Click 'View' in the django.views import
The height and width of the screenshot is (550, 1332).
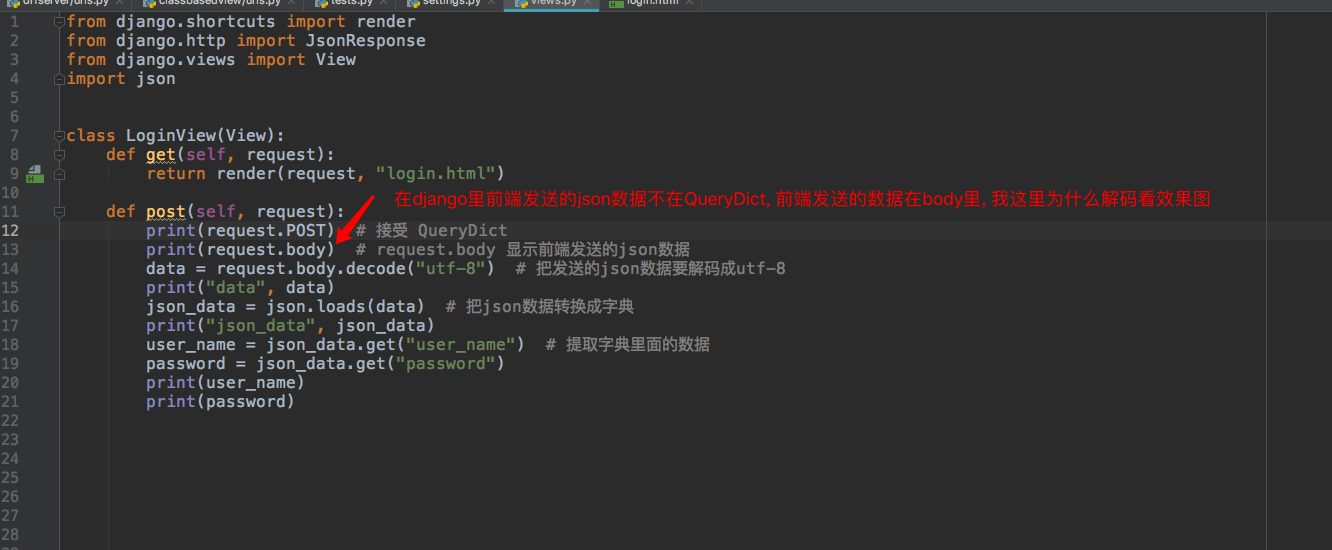click(x=335, y=59)
